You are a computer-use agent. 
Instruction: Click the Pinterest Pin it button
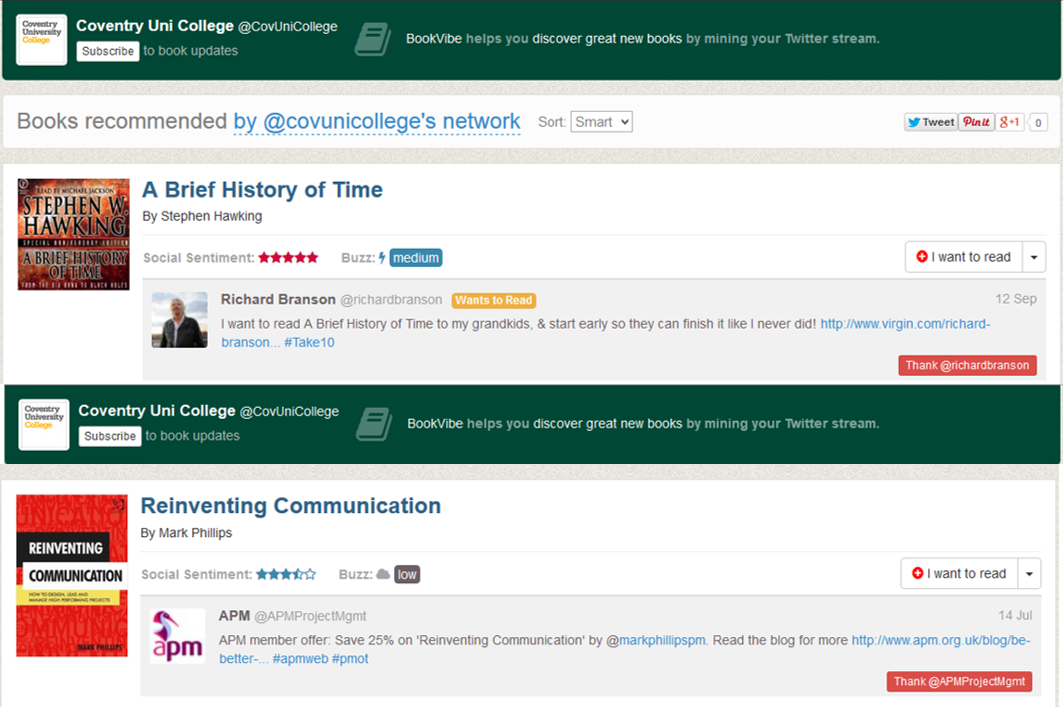tap(976, 122)
